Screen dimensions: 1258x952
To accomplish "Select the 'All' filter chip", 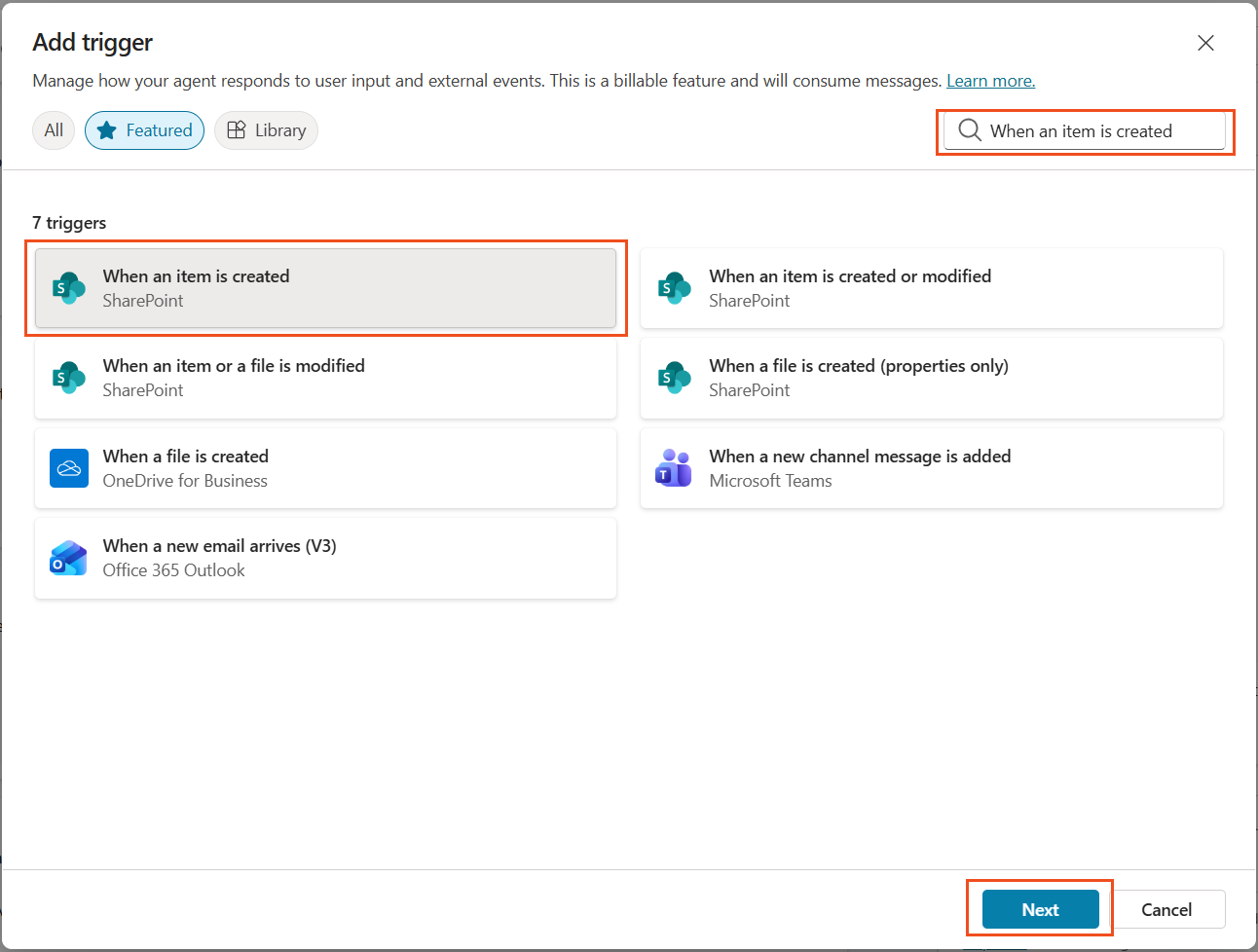I will 54,129.
